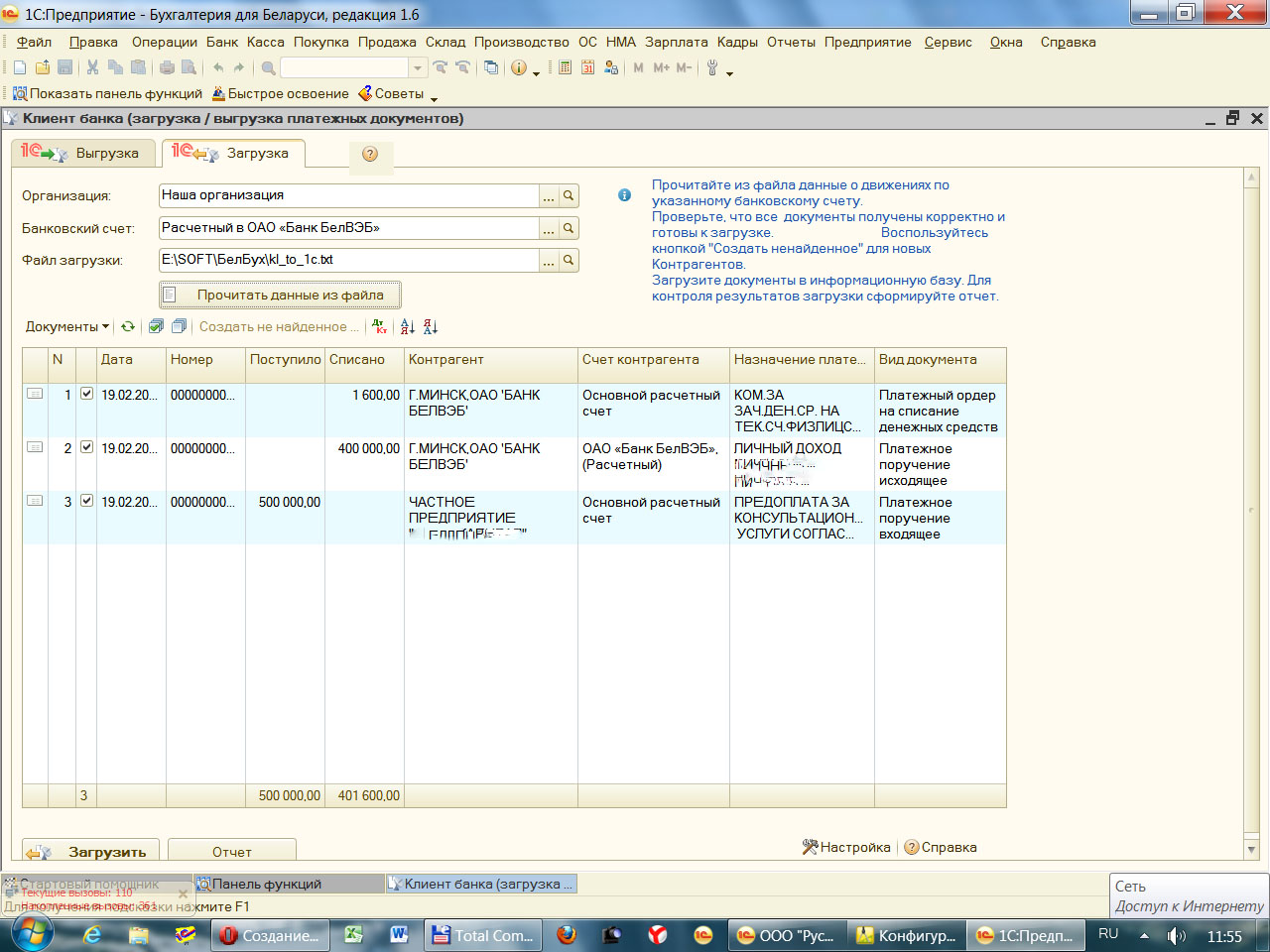Click the magnifier open button for Банковский счет
This screenshot has width=1270, height=952.
pos(569,229)
